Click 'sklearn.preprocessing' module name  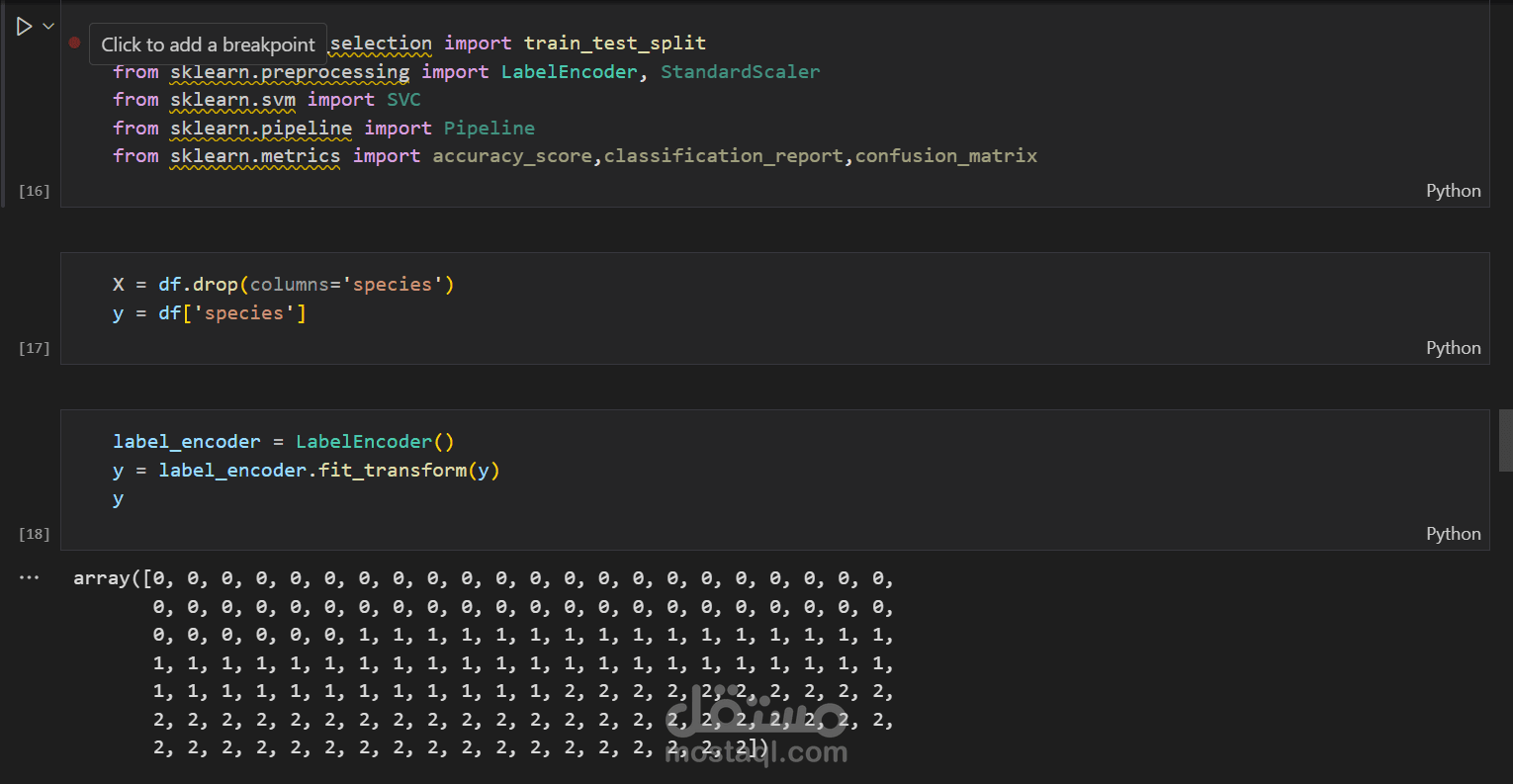(290, 72)
